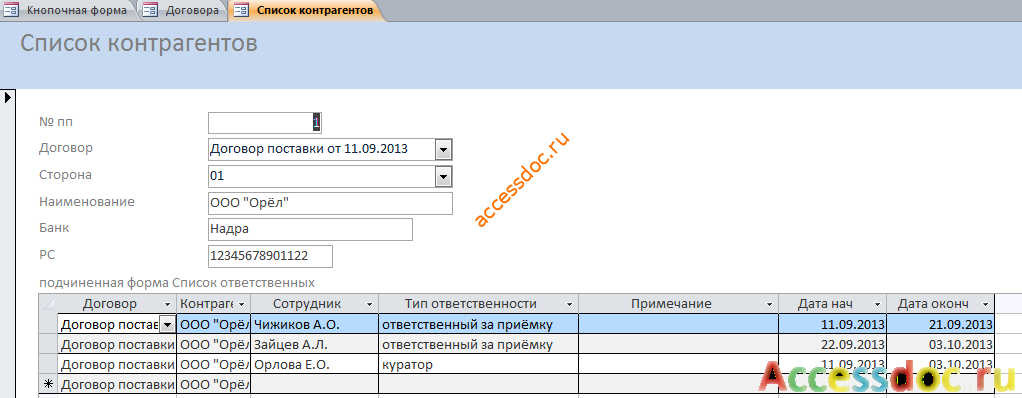Open the Примечание column header filter arrow
This screenshot has width=1022, height=398.
[x=770, y=305]
